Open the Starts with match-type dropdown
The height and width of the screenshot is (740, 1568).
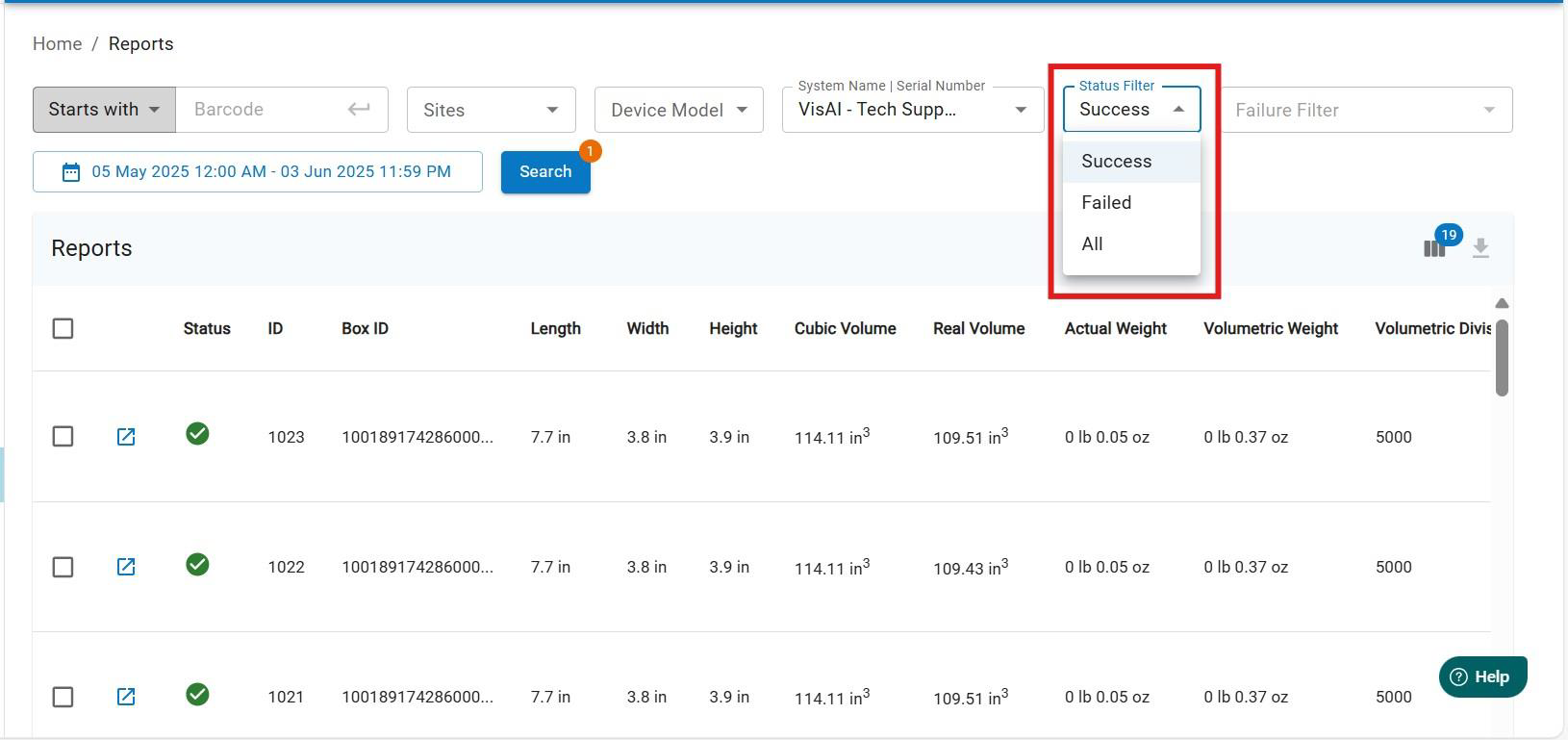point(104,110)
